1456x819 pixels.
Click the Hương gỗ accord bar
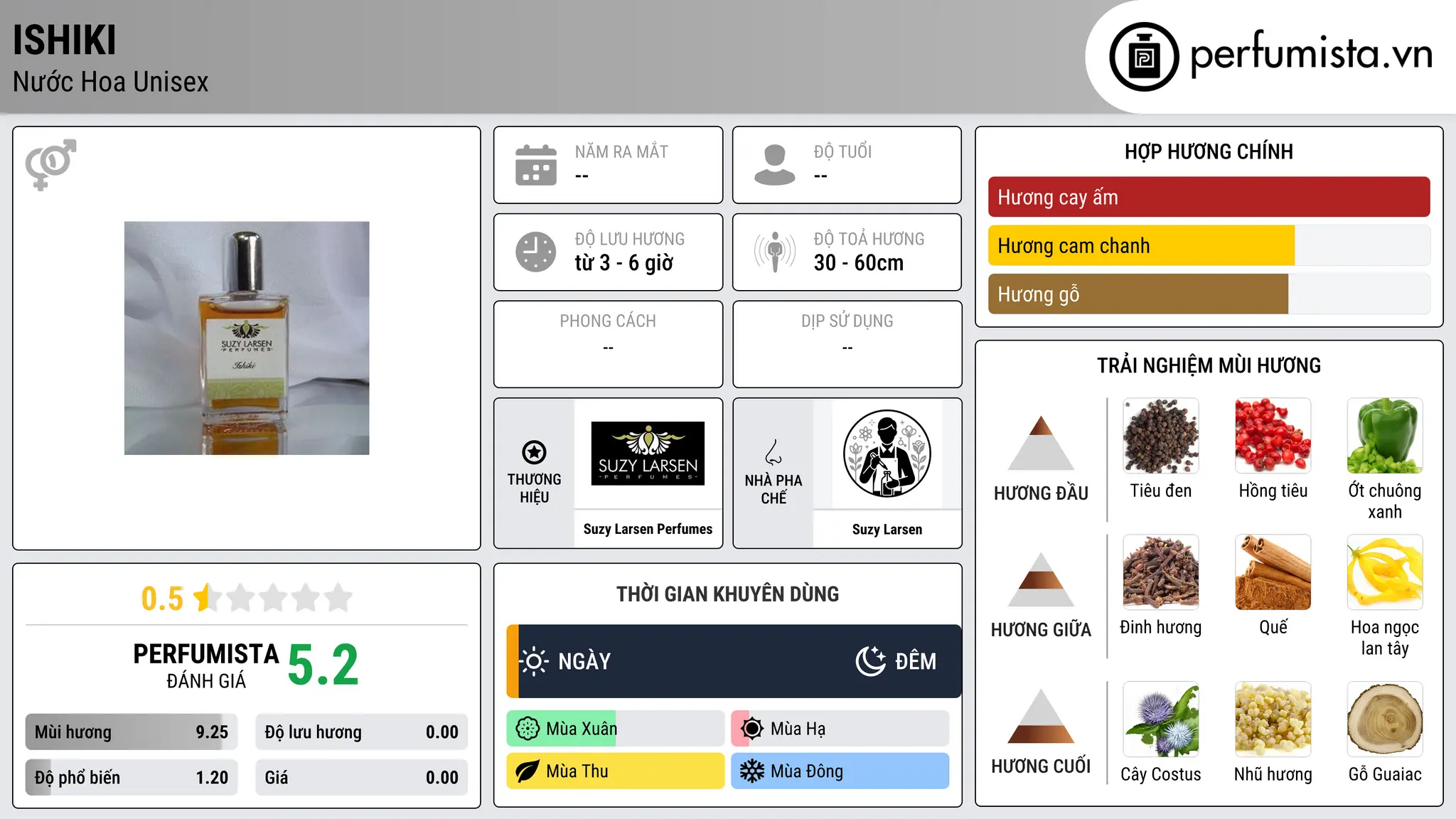tap(1209, 294)
